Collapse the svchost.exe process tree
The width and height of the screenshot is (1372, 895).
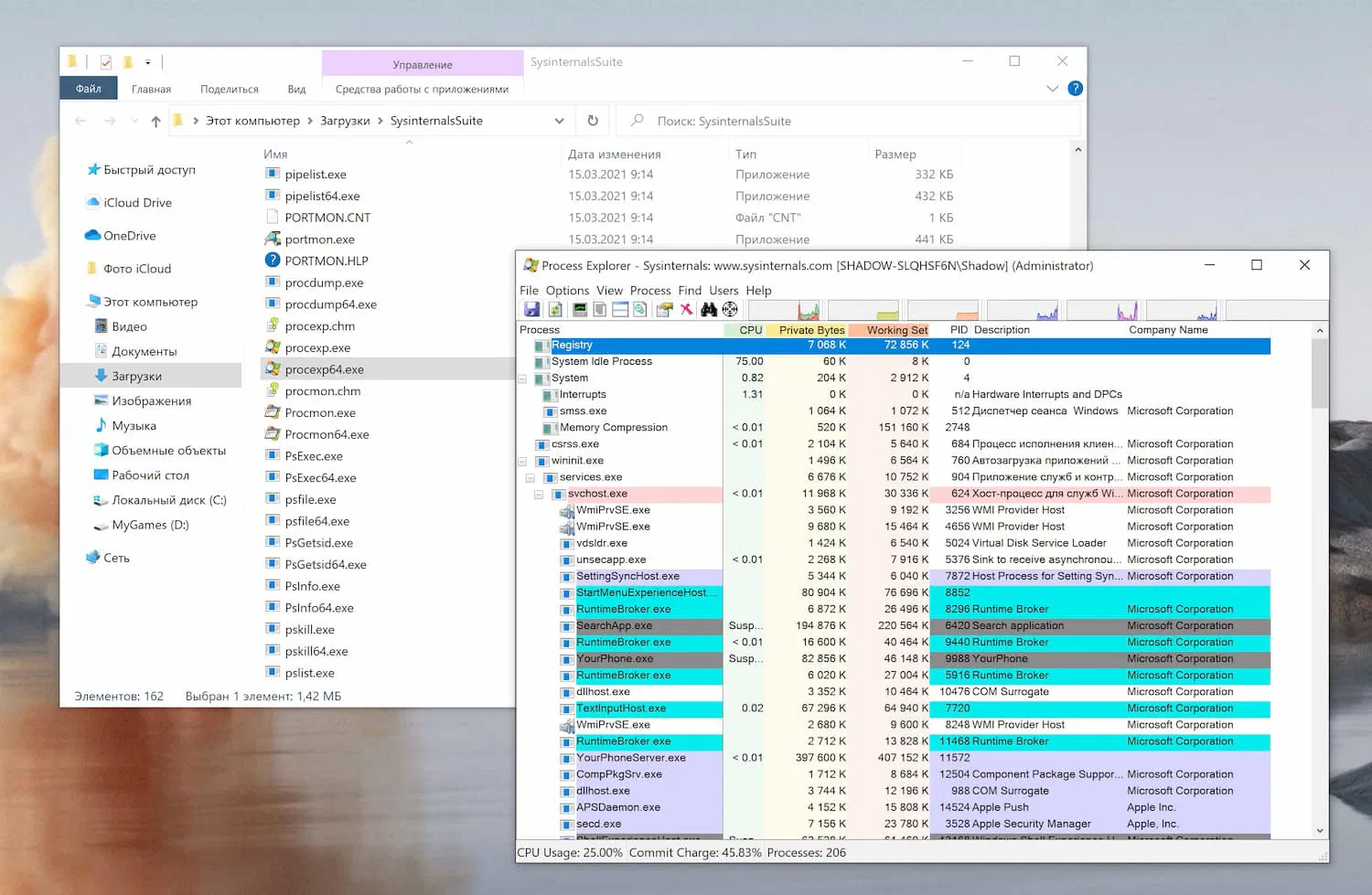pyautogui.click(x=539, y=494)
